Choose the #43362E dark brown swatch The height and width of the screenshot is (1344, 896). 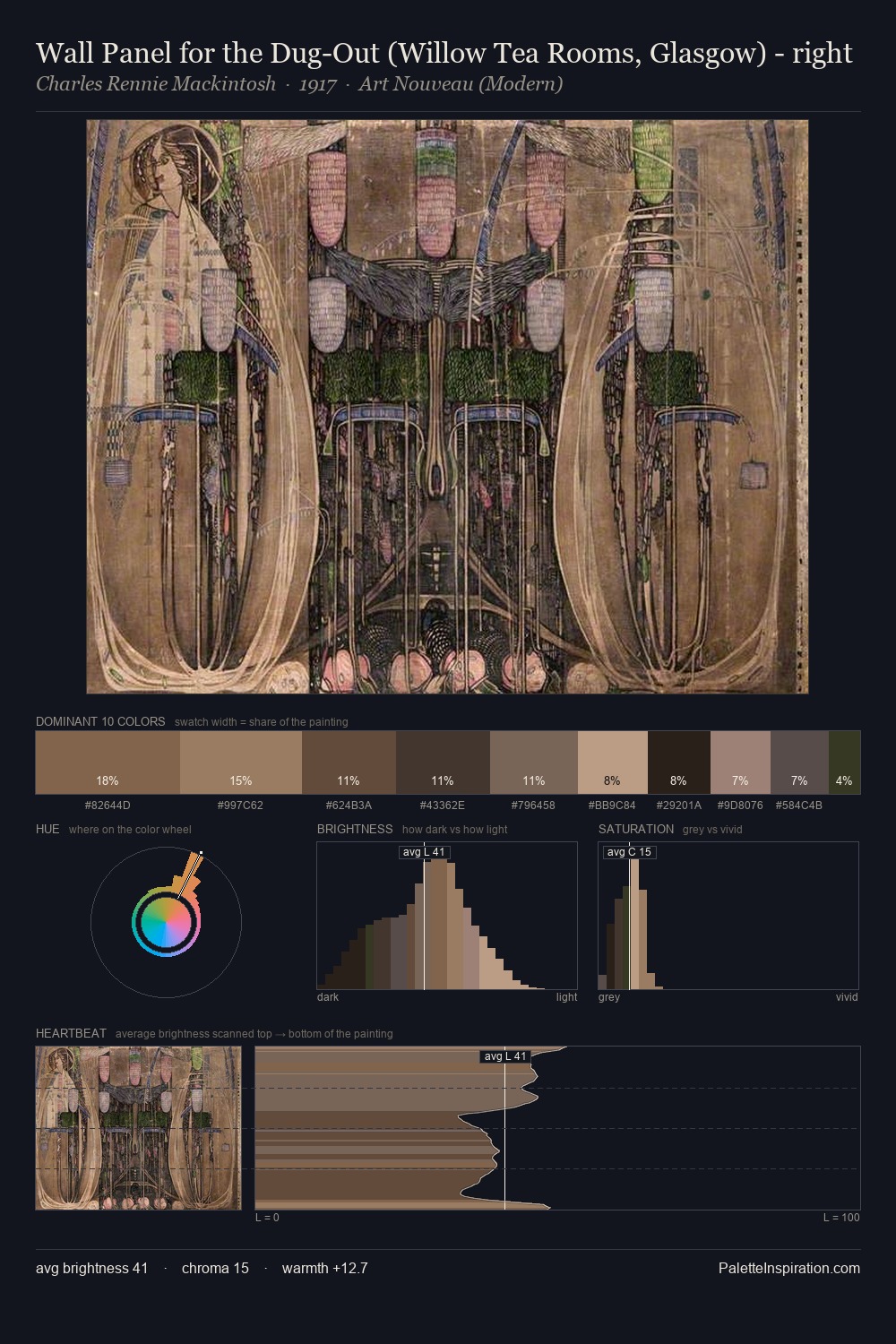click(443, 762)
